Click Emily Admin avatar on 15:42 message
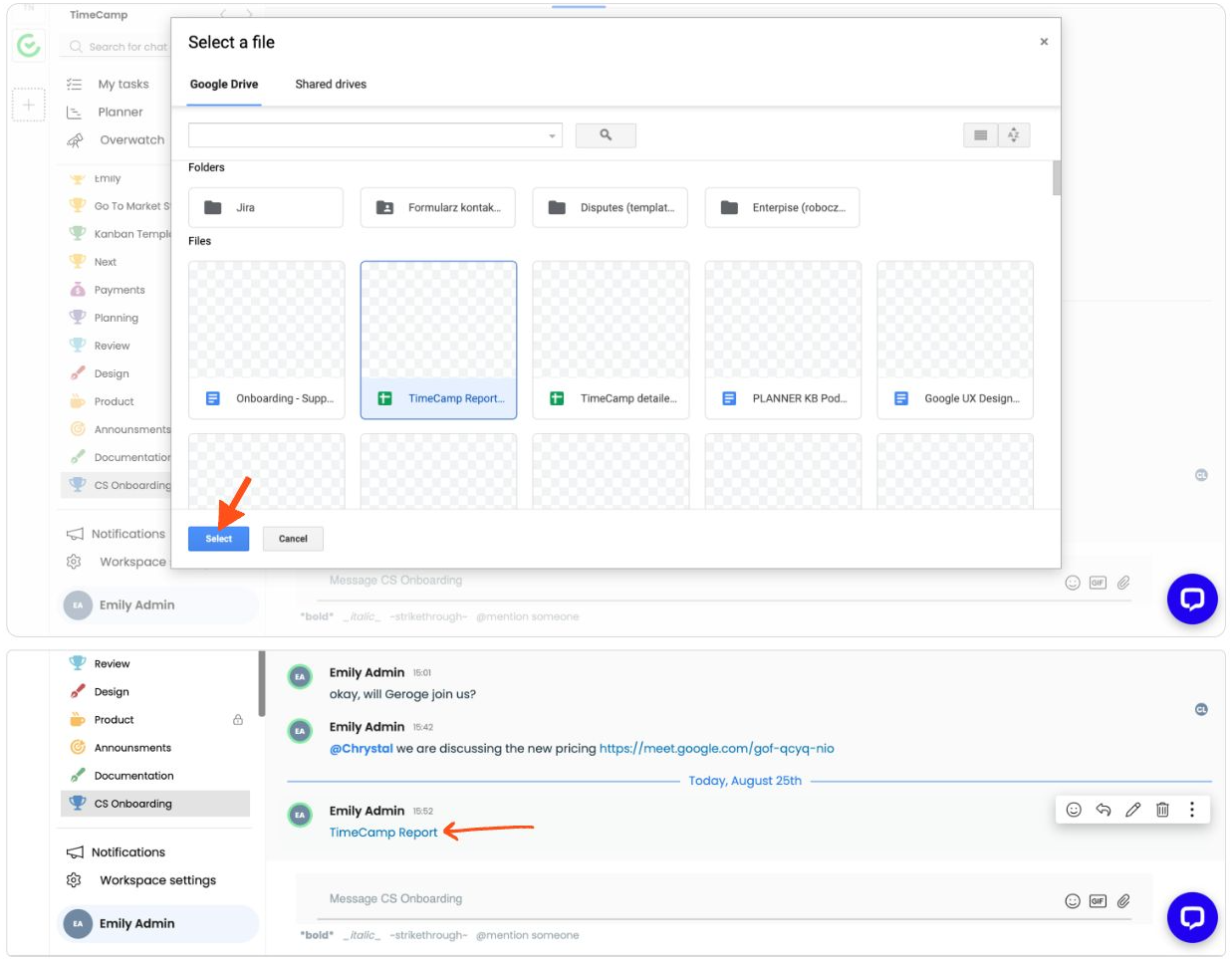The width and height of the screenshot is (1232, 960). click(300, 731)
